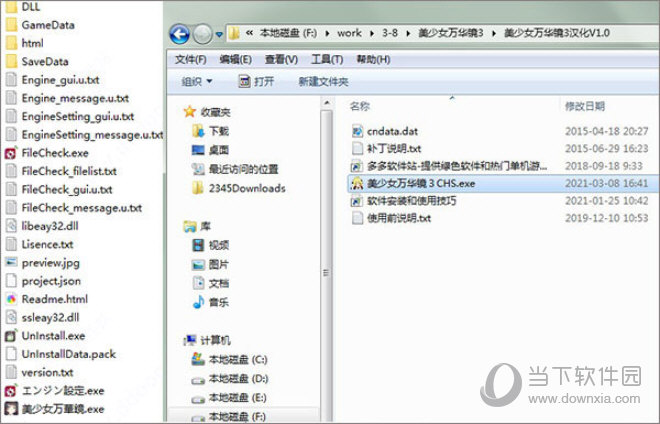
Task: Open the recent locations dropdown arrow
Action: pos(219,35)
